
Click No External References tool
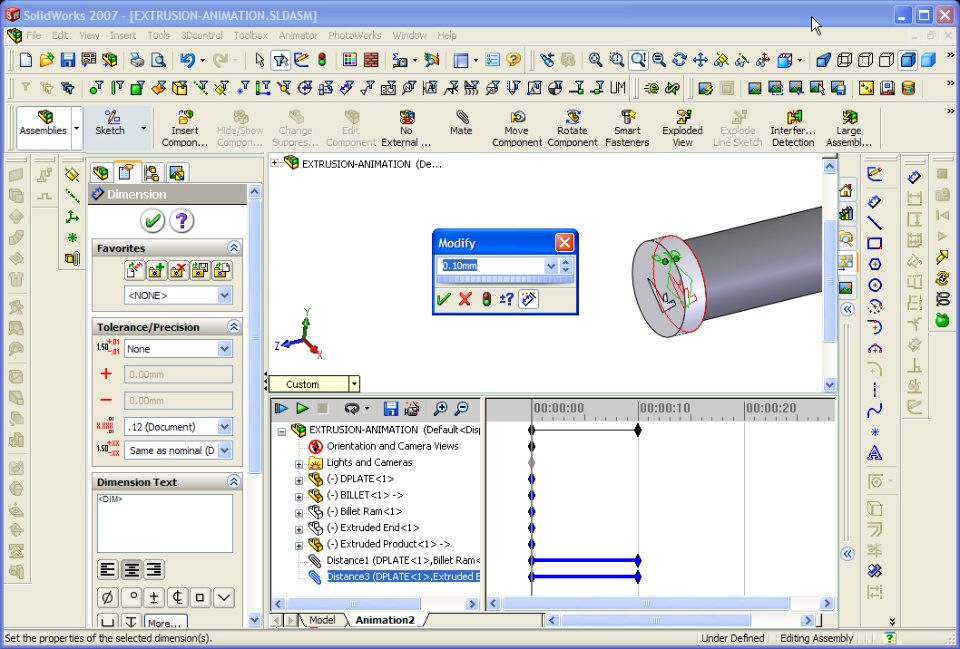click(x=406, y=129)
